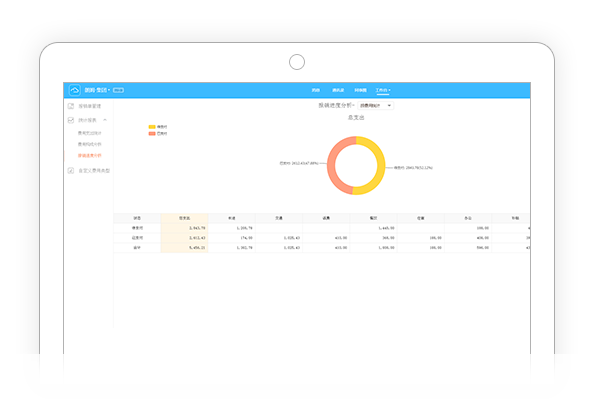Click the orange segment of donut chart

pos(332,165)
